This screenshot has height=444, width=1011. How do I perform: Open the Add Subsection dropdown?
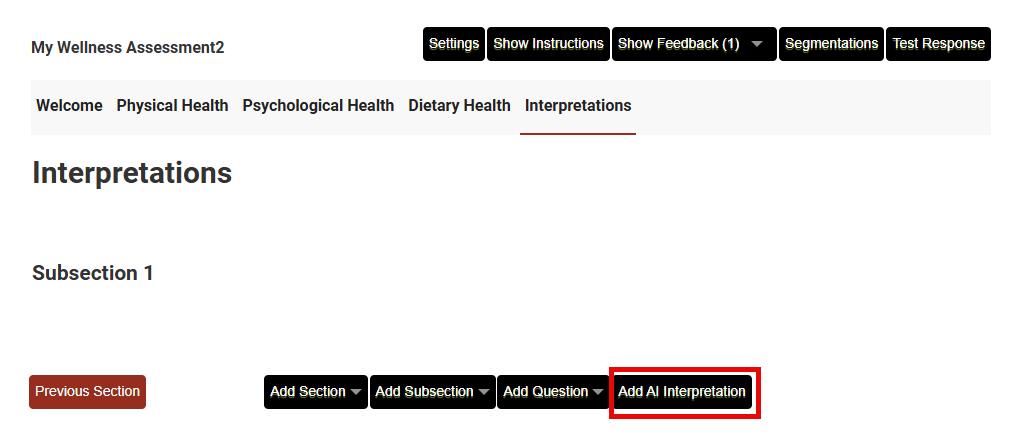point(432,392)
